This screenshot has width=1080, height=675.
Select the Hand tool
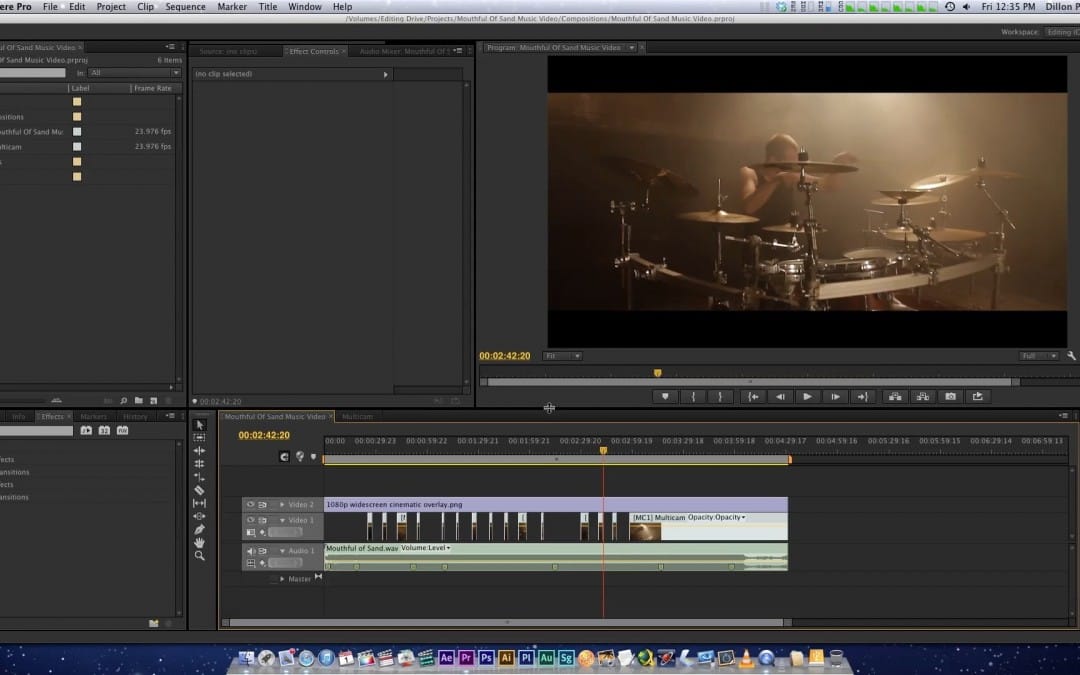pyautogui.click(x=200, y=542)
